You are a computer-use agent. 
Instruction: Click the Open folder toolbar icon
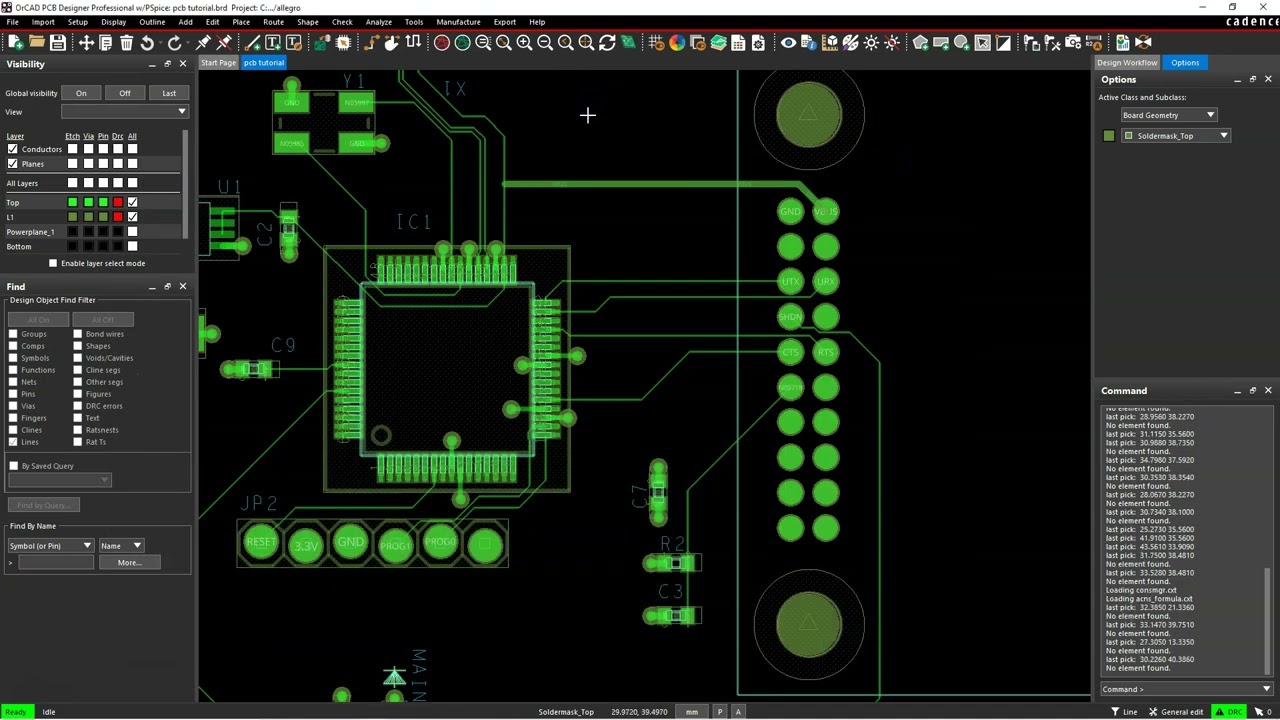37,43
